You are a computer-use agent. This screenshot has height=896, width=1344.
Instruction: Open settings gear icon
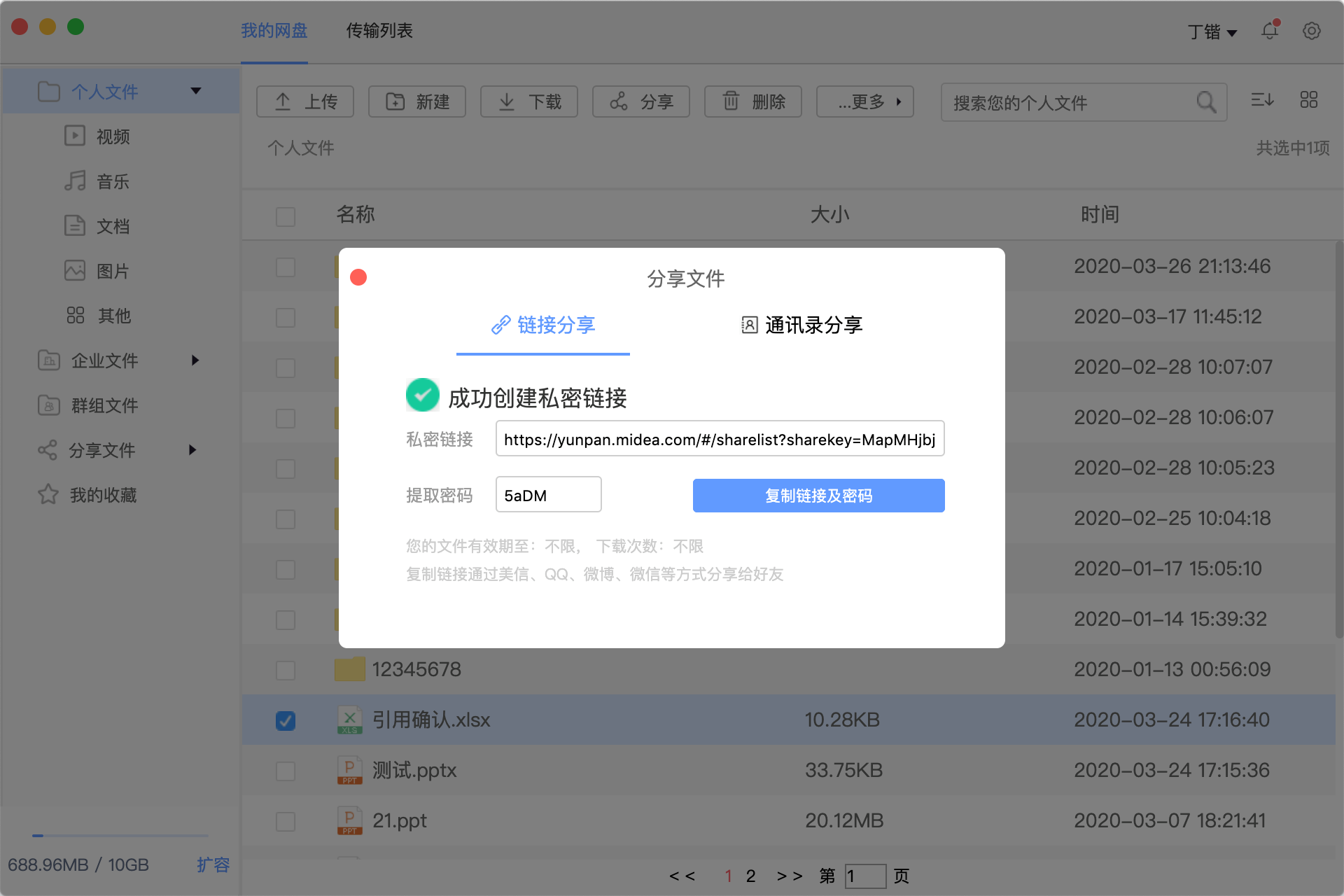1312,31
